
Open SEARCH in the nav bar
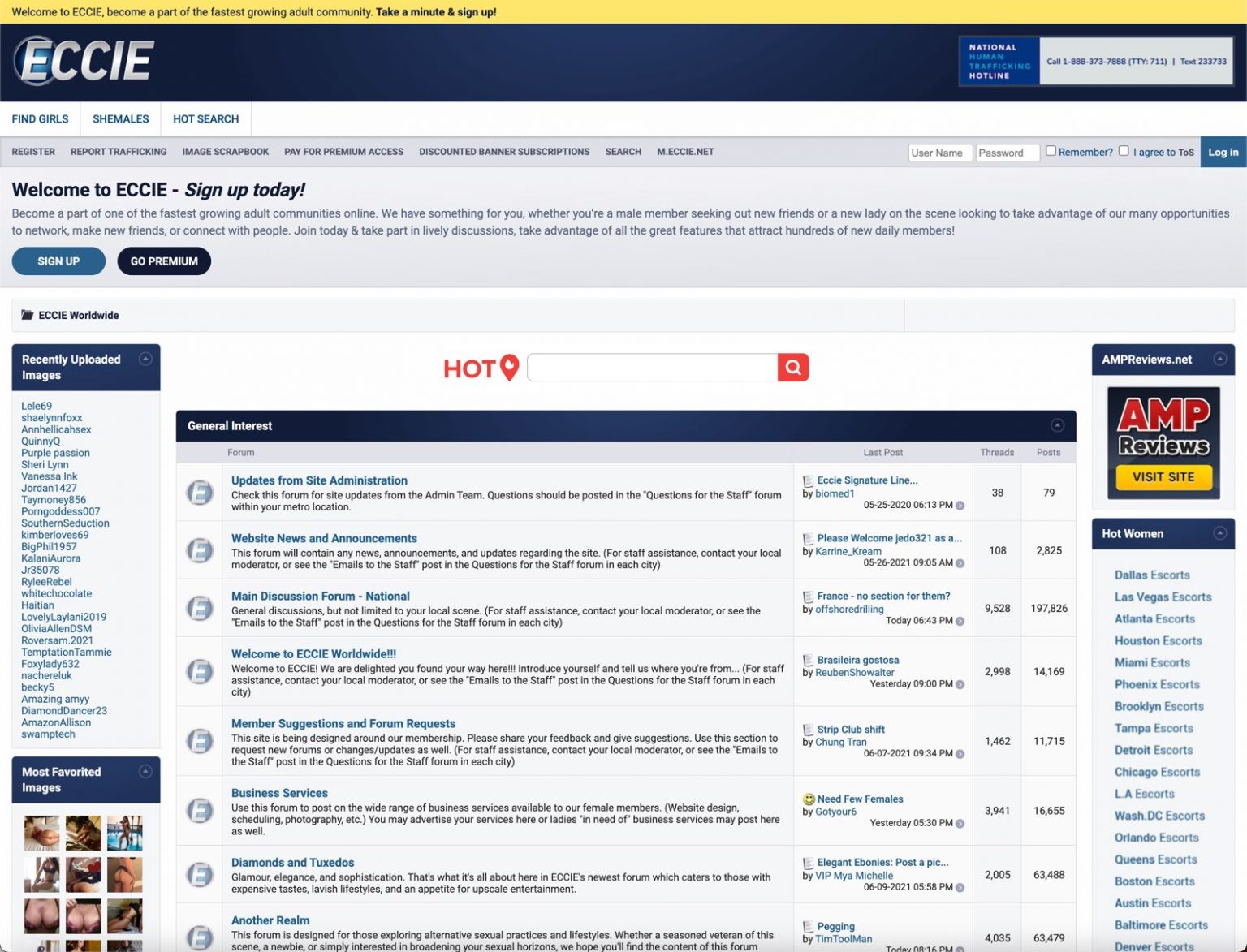click(x=623, y=152)
